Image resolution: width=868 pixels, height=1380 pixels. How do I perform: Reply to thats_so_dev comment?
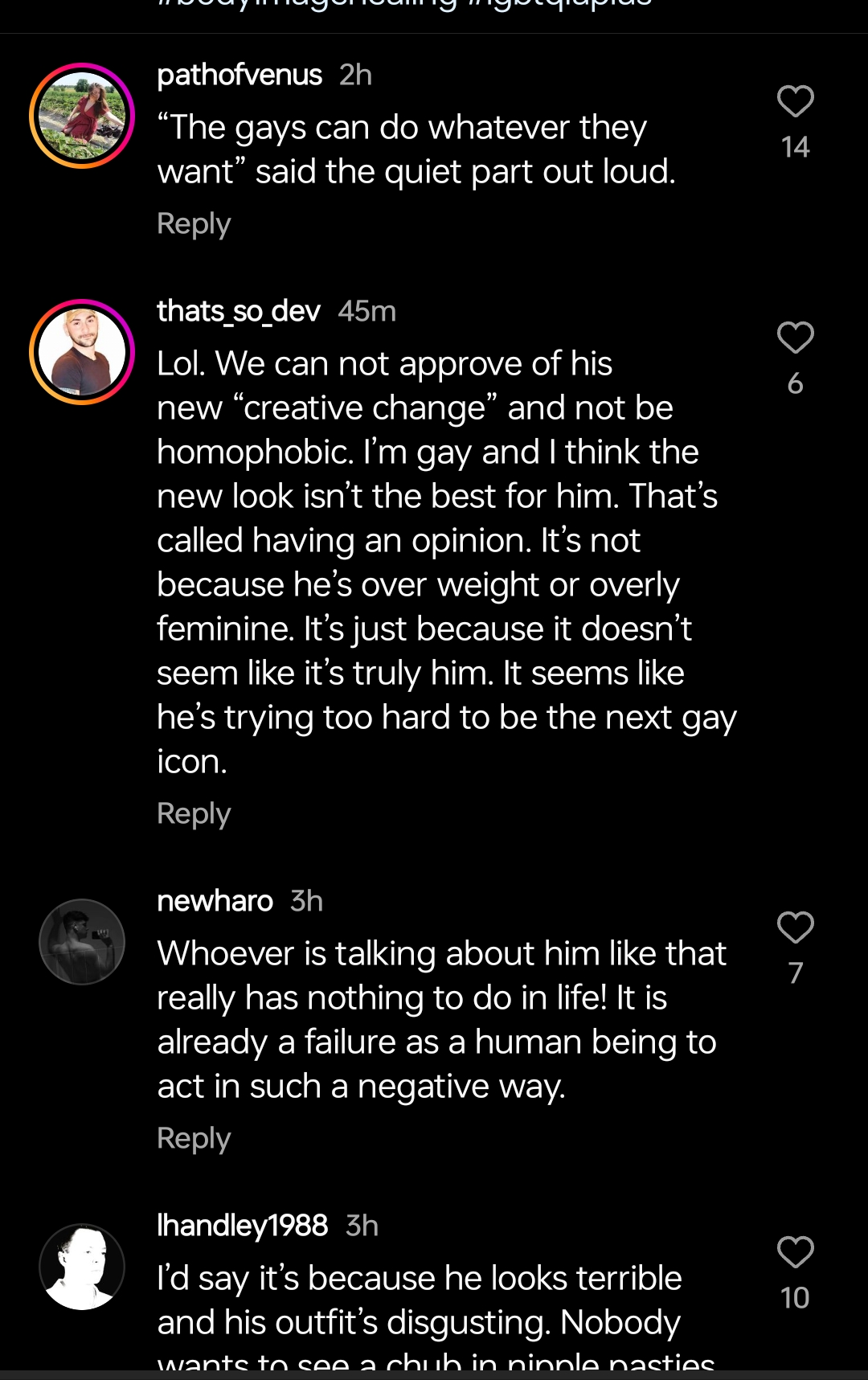click(194, 813)
